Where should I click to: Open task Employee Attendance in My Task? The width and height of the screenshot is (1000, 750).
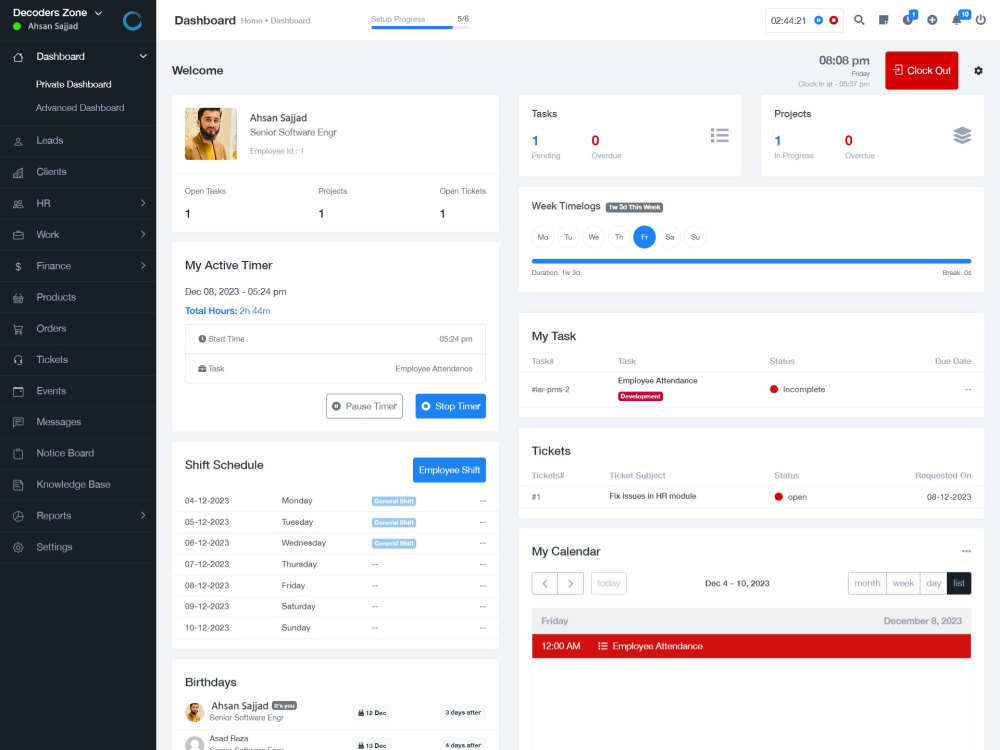tap(658, 381)
